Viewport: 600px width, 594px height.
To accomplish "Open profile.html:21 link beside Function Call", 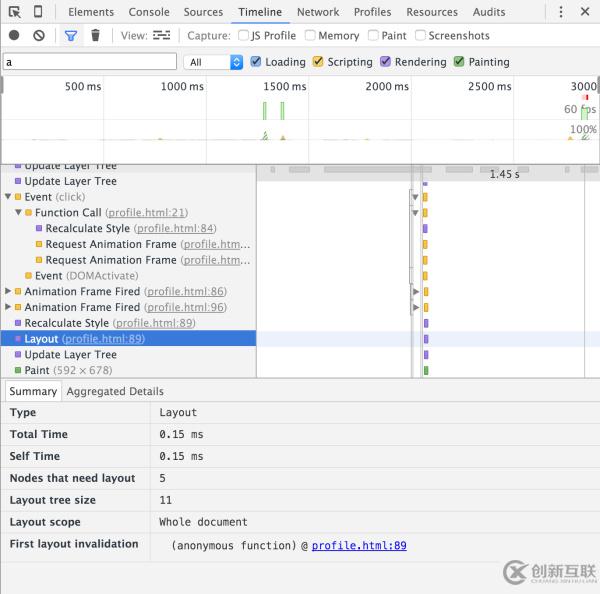I will tap(147, 212).
